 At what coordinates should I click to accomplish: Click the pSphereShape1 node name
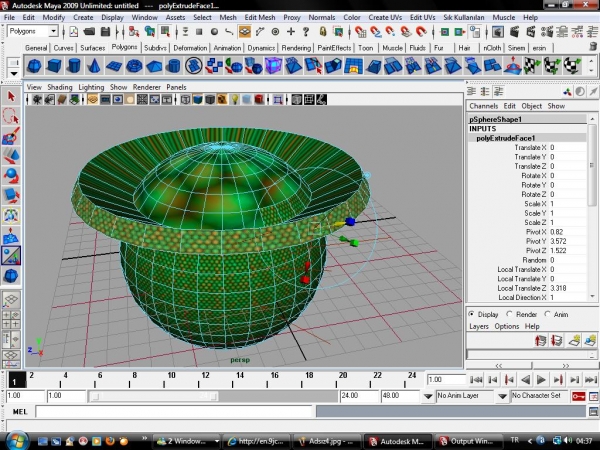tap(495, 119)
